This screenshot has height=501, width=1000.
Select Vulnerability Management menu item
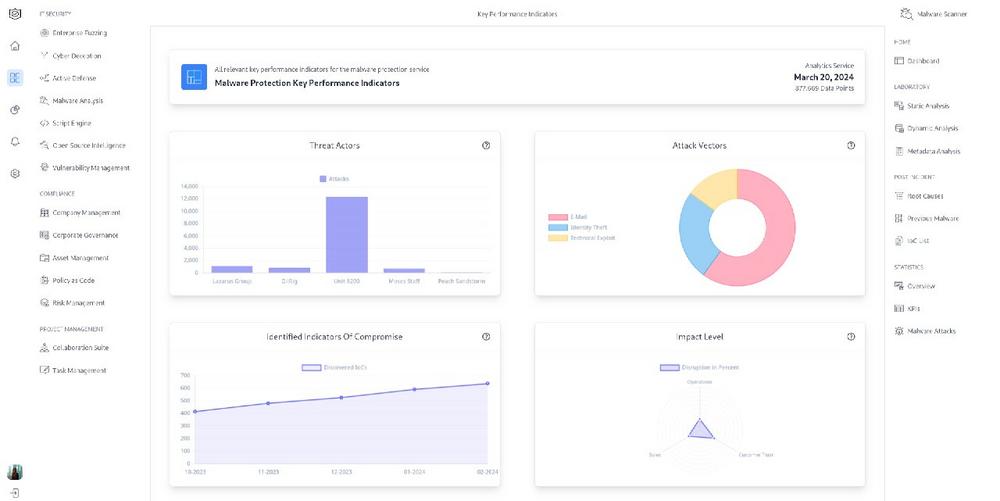tap(90, 168)
